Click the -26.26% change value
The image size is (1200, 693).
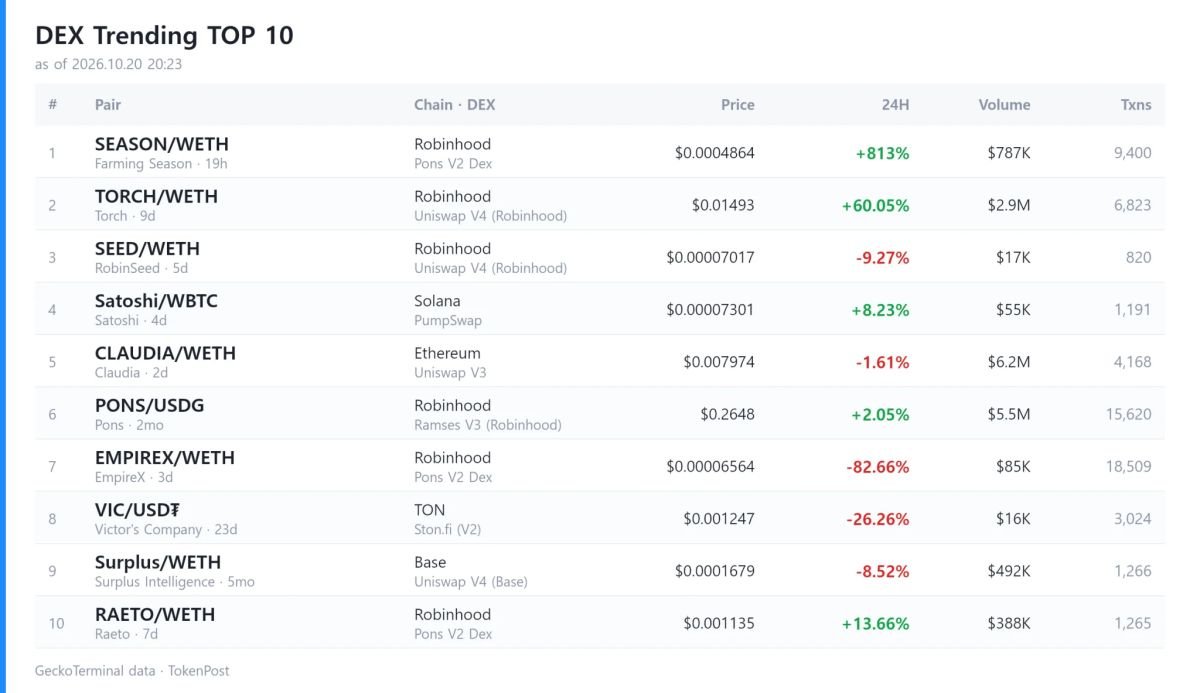pos(878,519)
